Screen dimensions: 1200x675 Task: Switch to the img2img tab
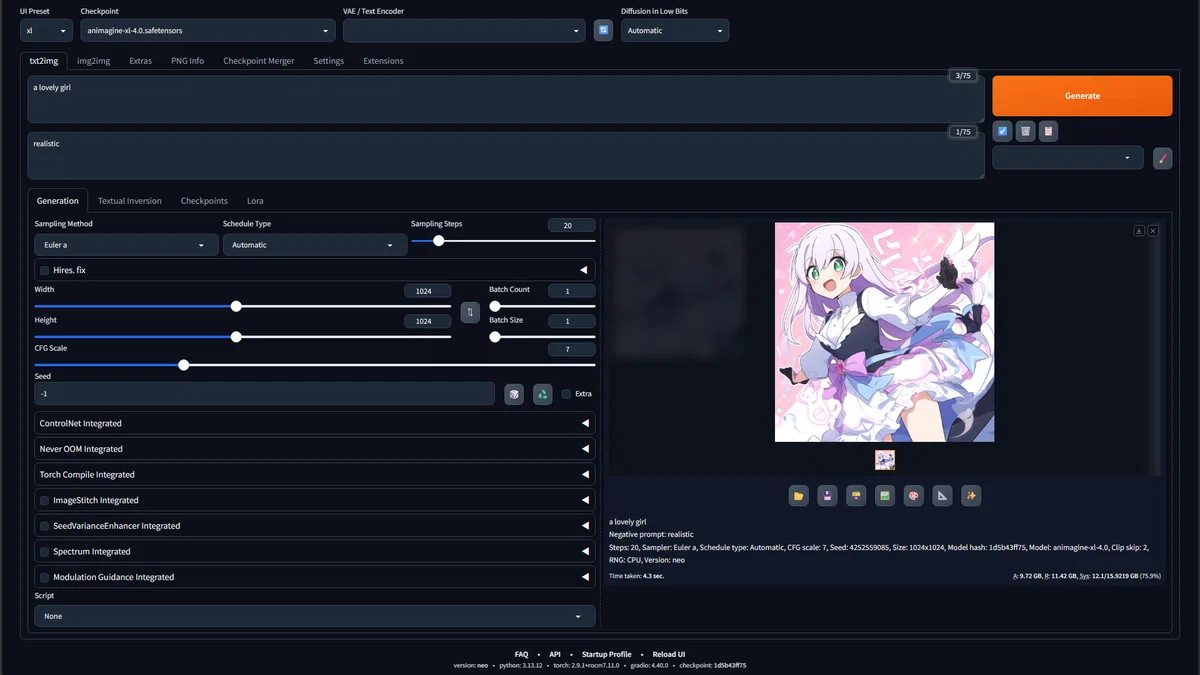click(94, 61)
